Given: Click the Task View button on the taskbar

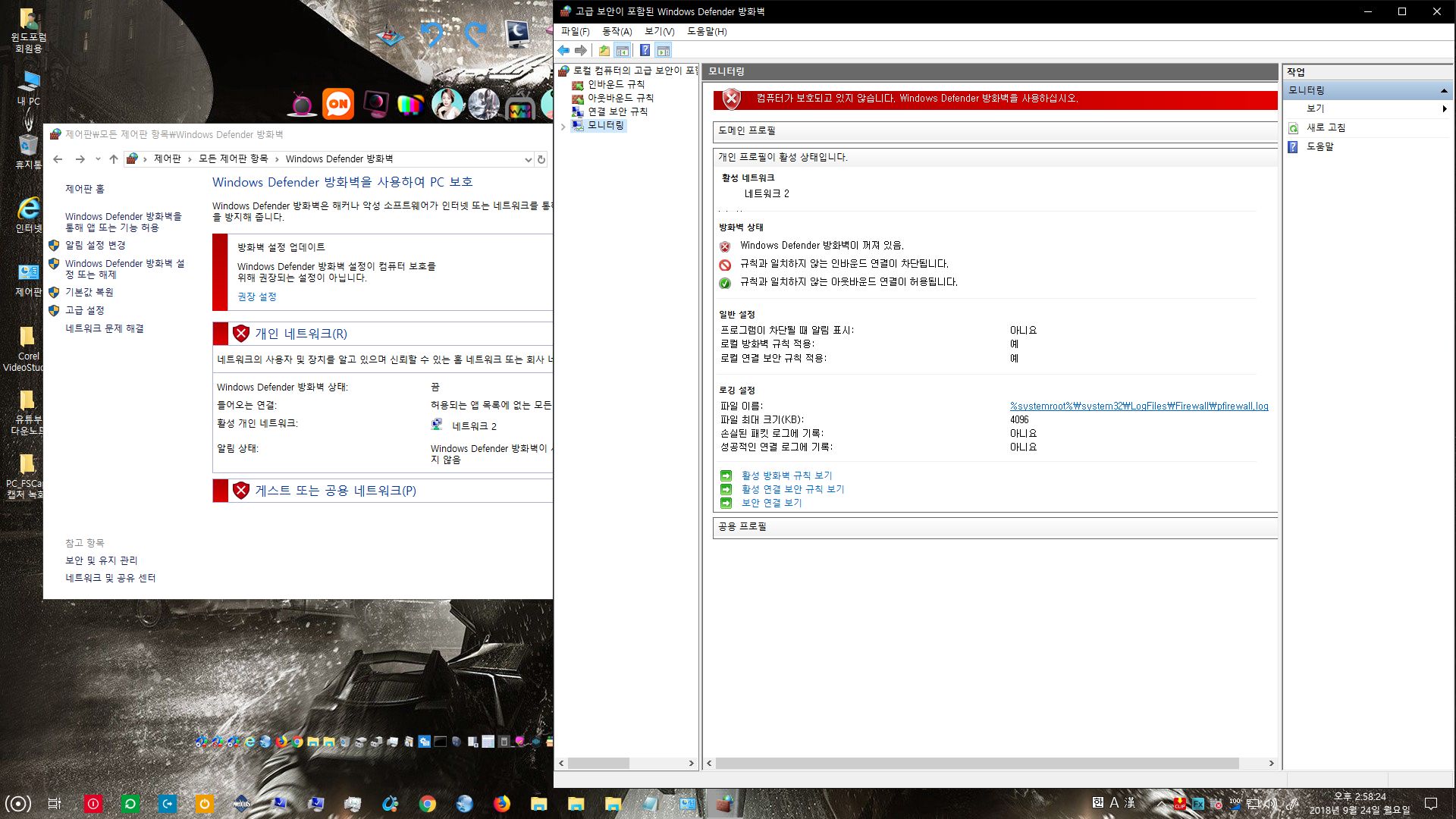Looking at the screenshot, I should [55, 804].
